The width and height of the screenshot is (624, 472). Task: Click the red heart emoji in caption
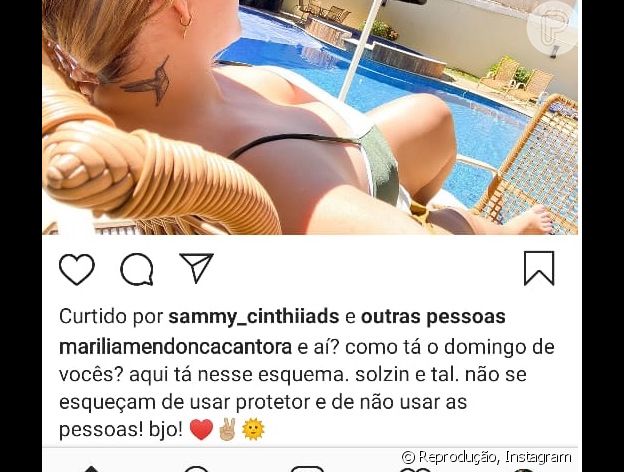201,430
